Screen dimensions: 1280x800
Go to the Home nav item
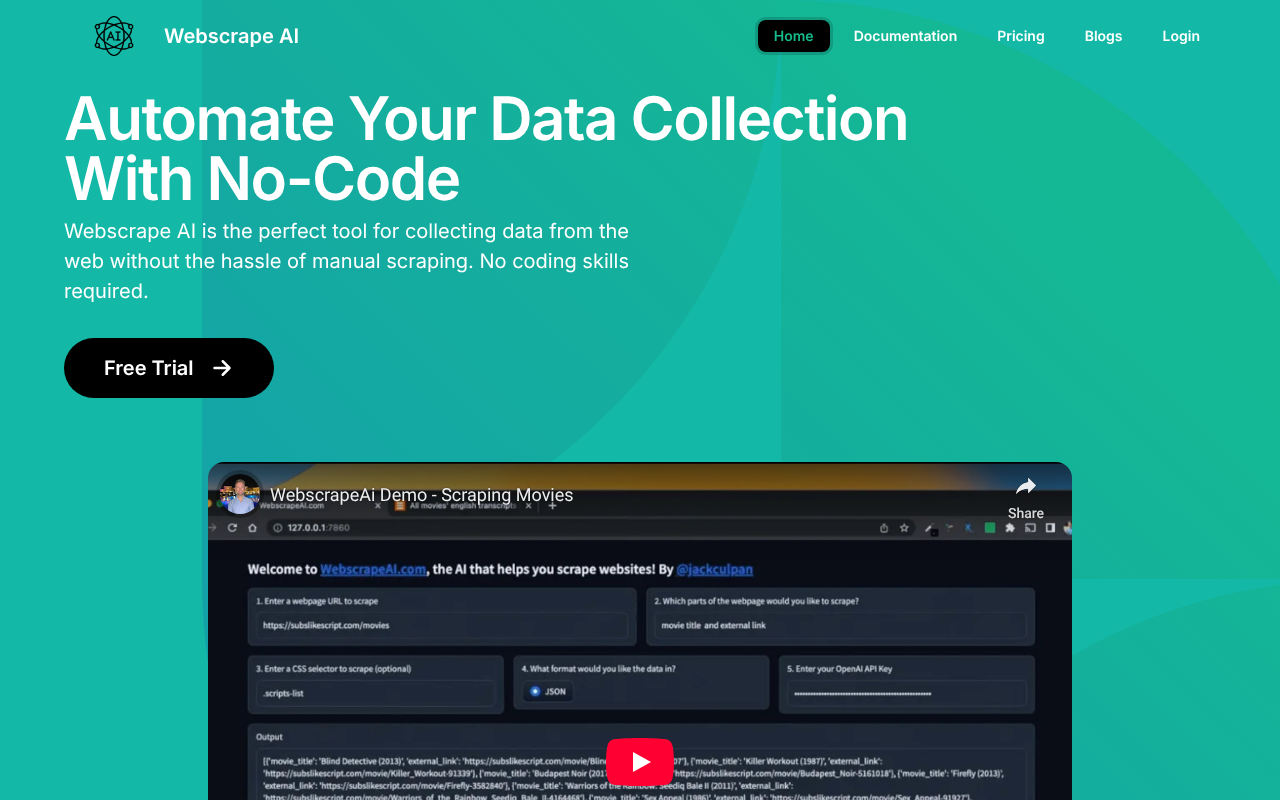click(793, 36)
